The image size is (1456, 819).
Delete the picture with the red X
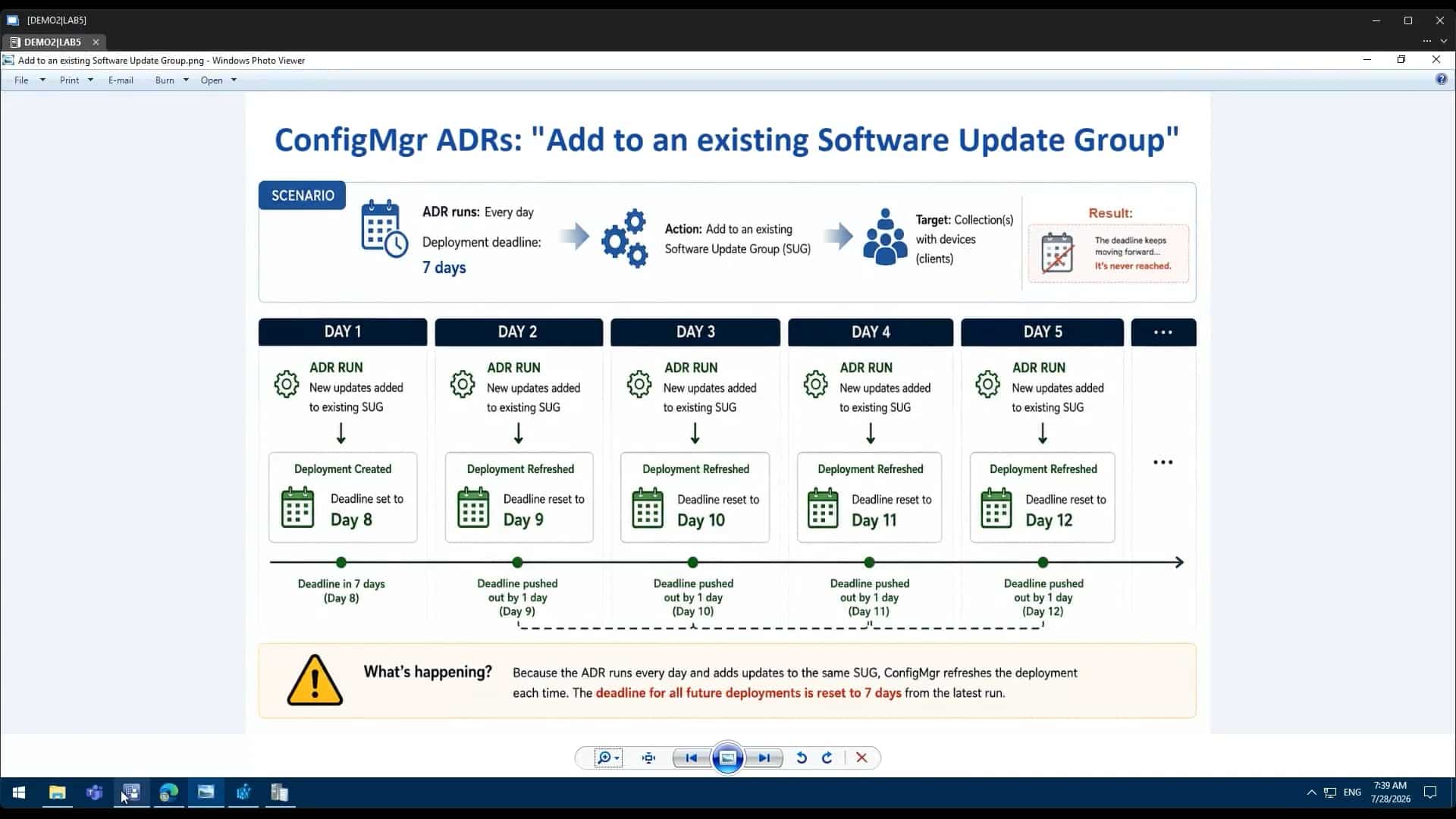pos(861,758)
